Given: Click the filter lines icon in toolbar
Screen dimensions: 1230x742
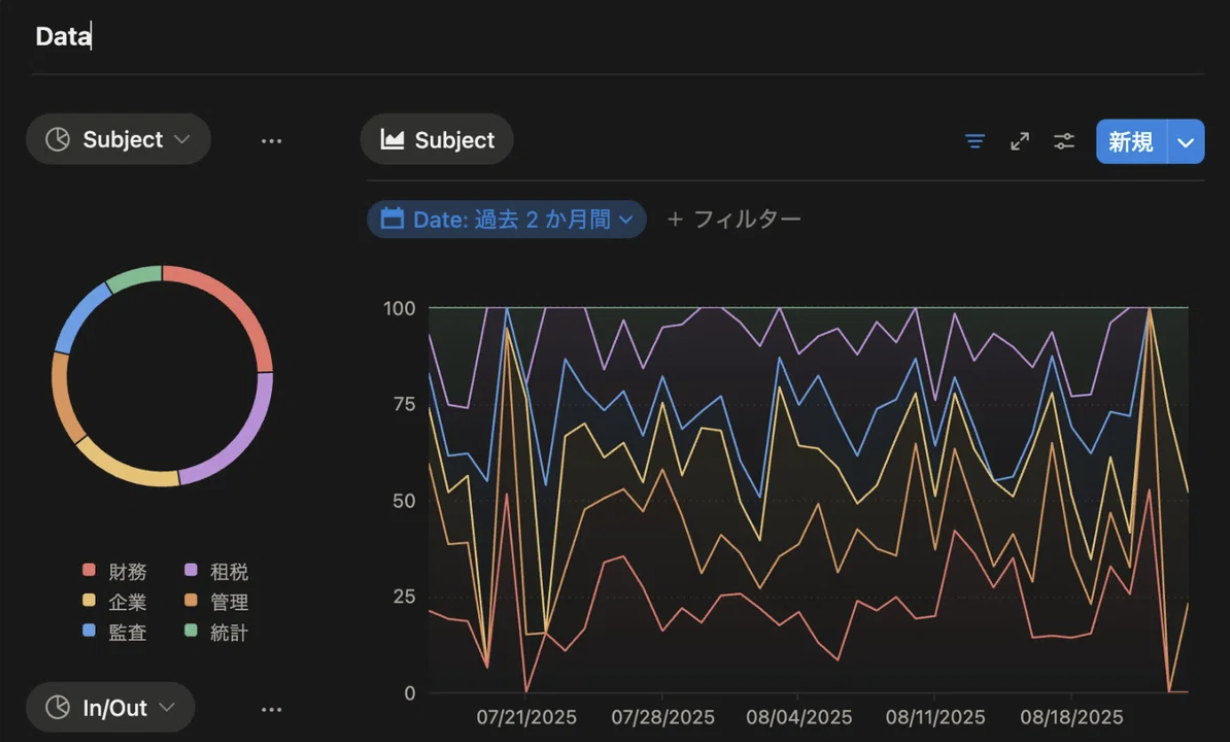Looking at the screenshot, I should (975, 141).
